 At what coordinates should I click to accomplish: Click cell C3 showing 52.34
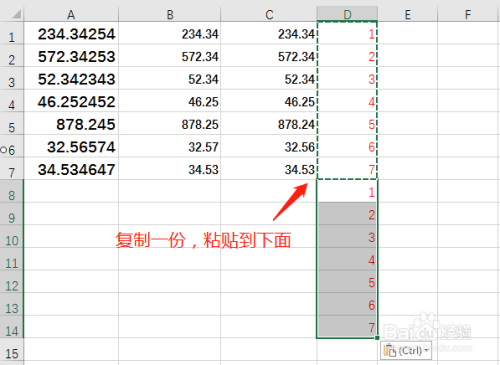tap(269, 79)
